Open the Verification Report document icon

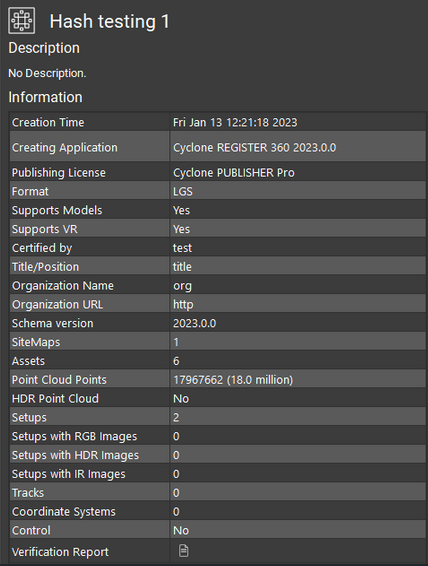[183, 551]
